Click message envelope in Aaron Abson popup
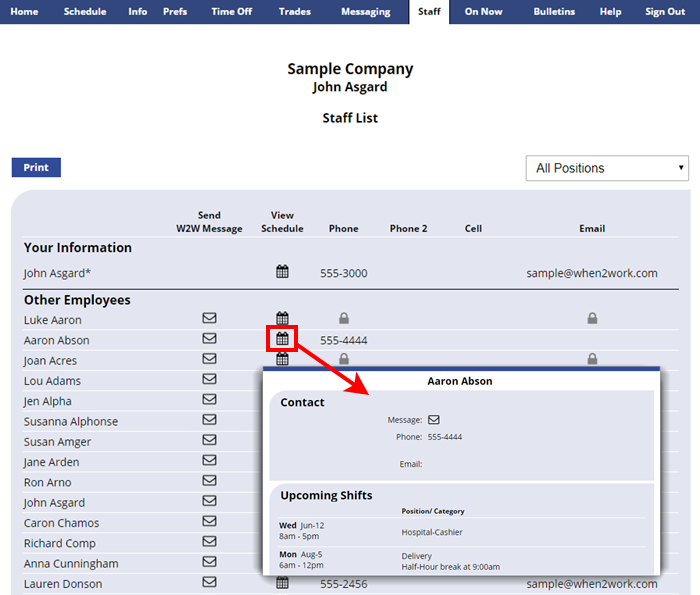The image size is (700, 595). pos(433,420)
